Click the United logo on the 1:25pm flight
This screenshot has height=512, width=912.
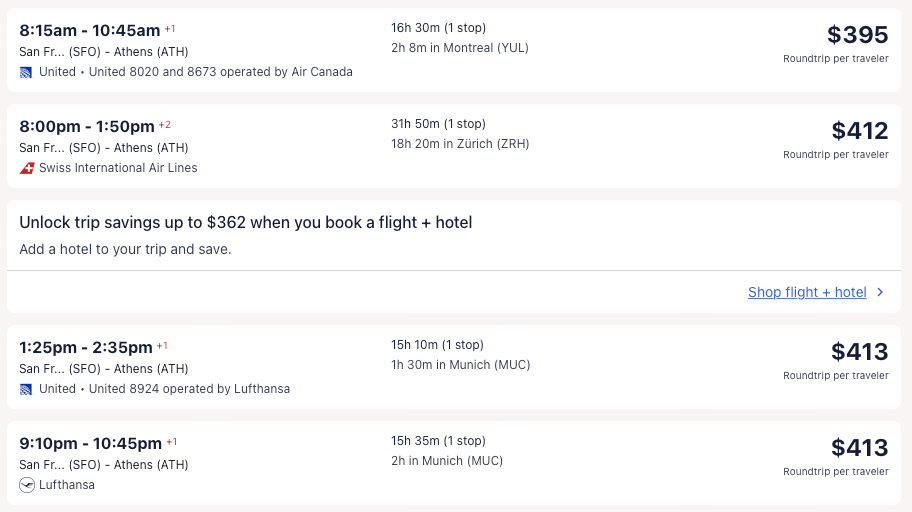coord(26,389)
